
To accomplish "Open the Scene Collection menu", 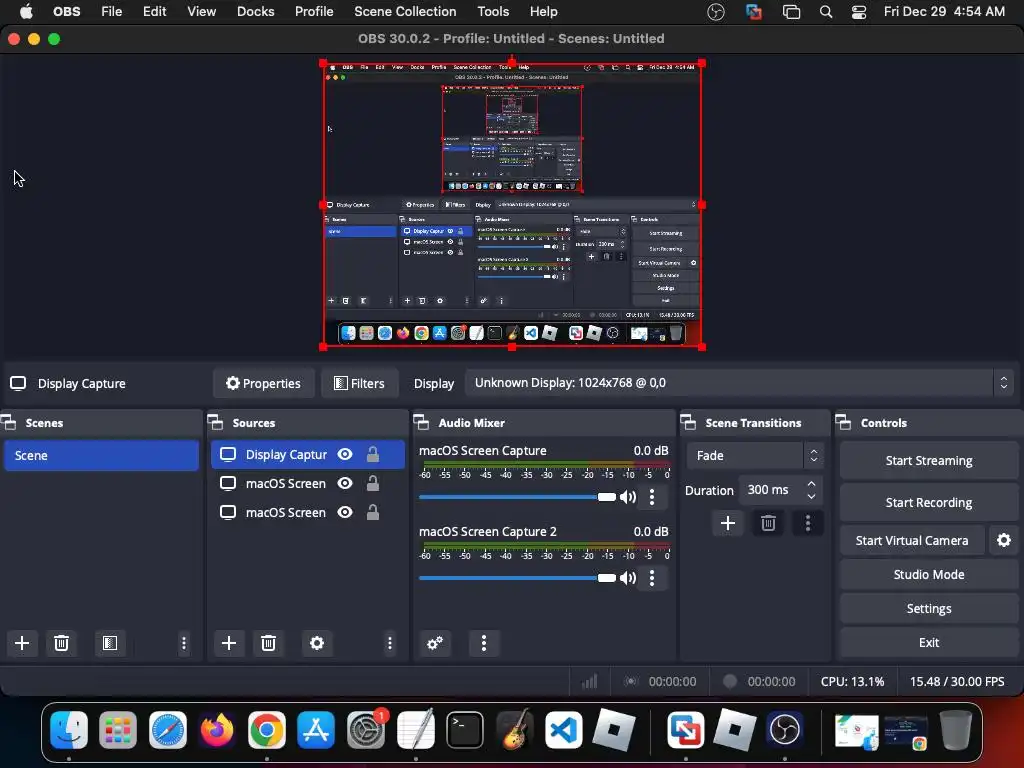I will coord(405,12).
